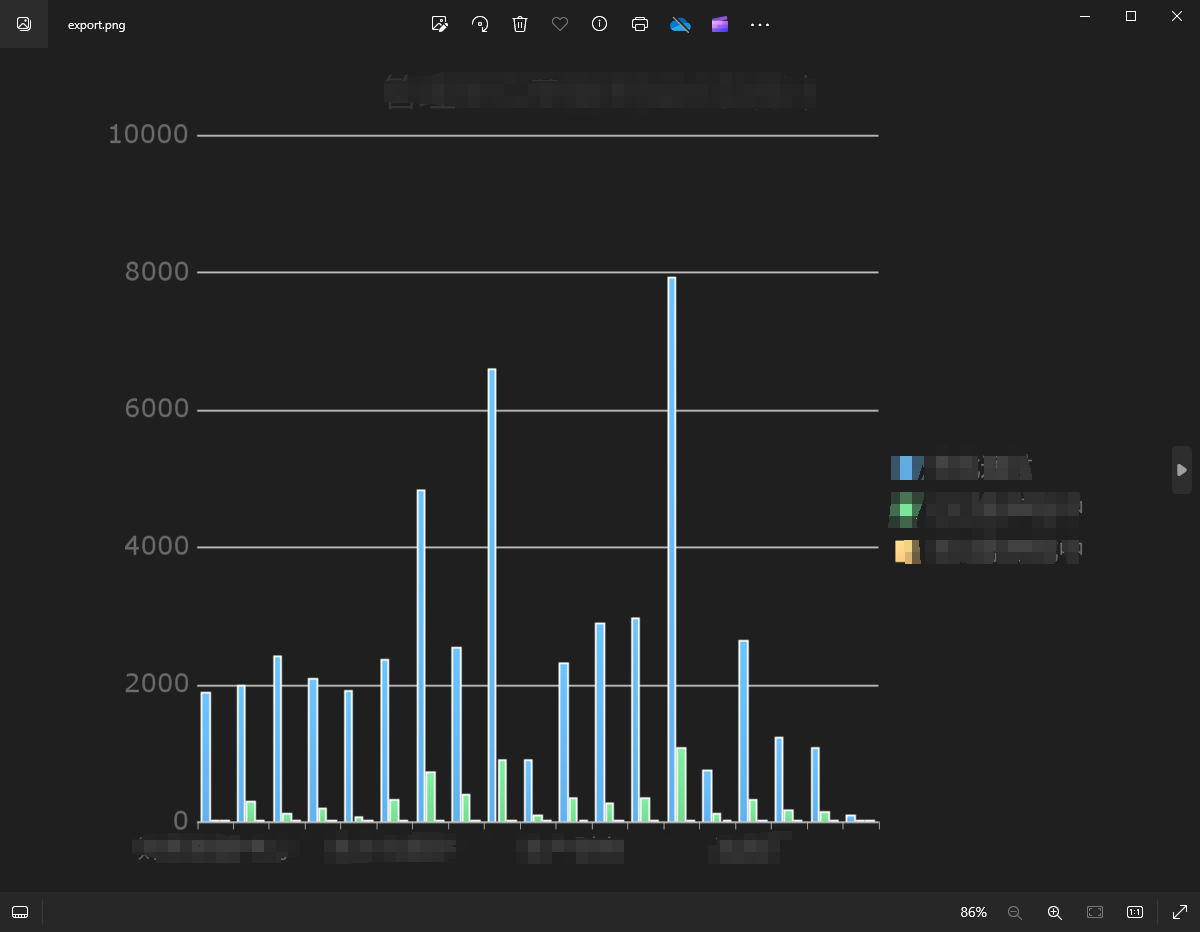Open the Edit image tool
Screen dimensions: 1200x932
439,24
